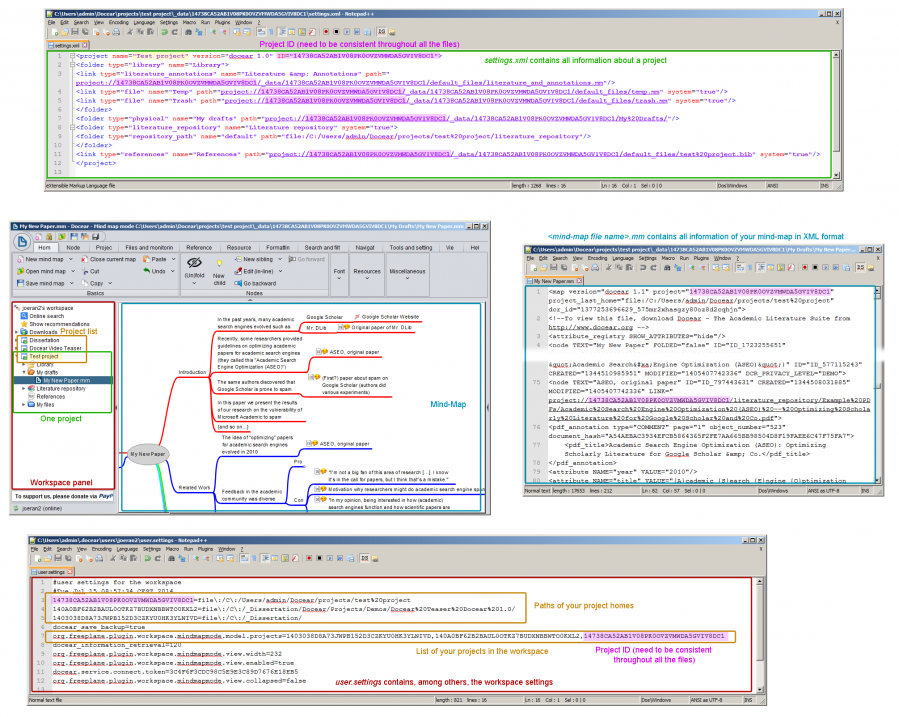Screen dimensions: 899x717
Task: Click Save icon in settings.xml Notepad++ toolbar
Action: coord(75,32)
